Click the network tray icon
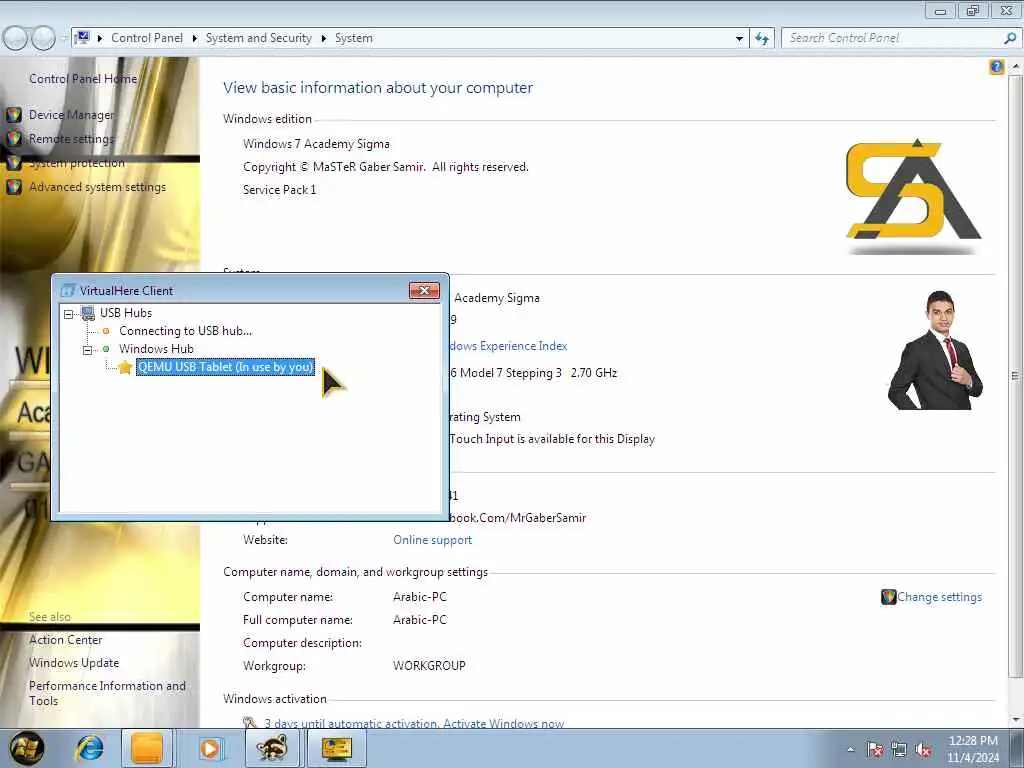 click(x=899, y=750)
